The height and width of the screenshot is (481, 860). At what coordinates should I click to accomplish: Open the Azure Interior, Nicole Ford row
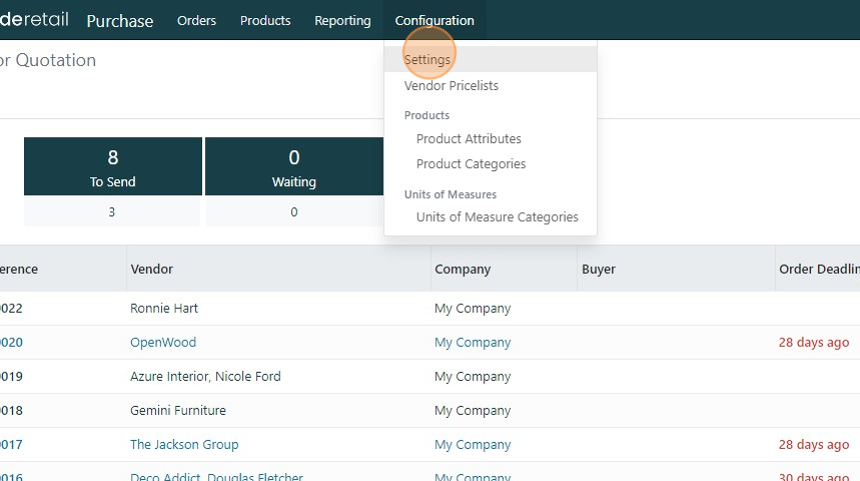coord(205,376)
